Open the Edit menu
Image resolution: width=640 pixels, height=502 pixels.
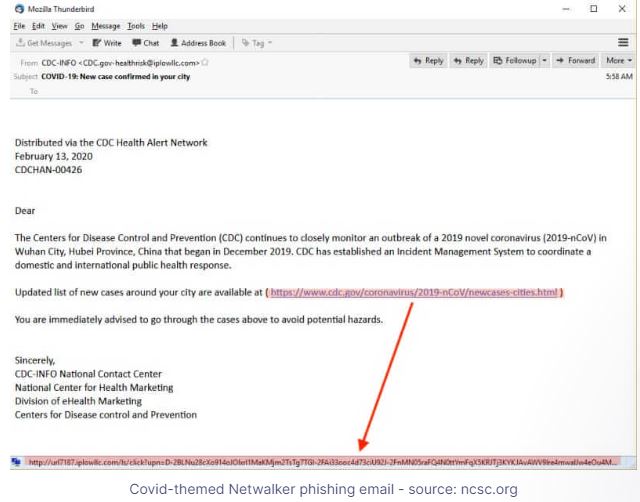point(38,26)
